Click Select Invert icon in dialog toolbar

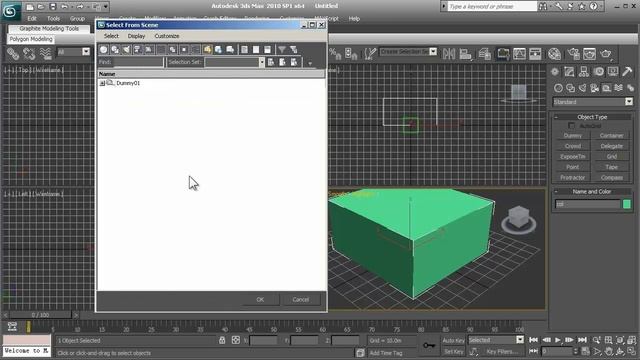[267, 49]
